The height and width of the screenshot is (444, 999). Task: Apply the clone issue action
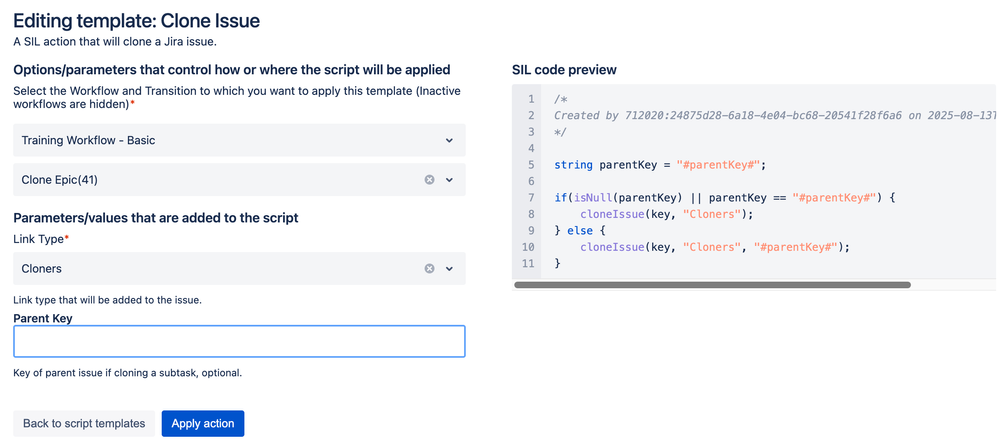203,424
